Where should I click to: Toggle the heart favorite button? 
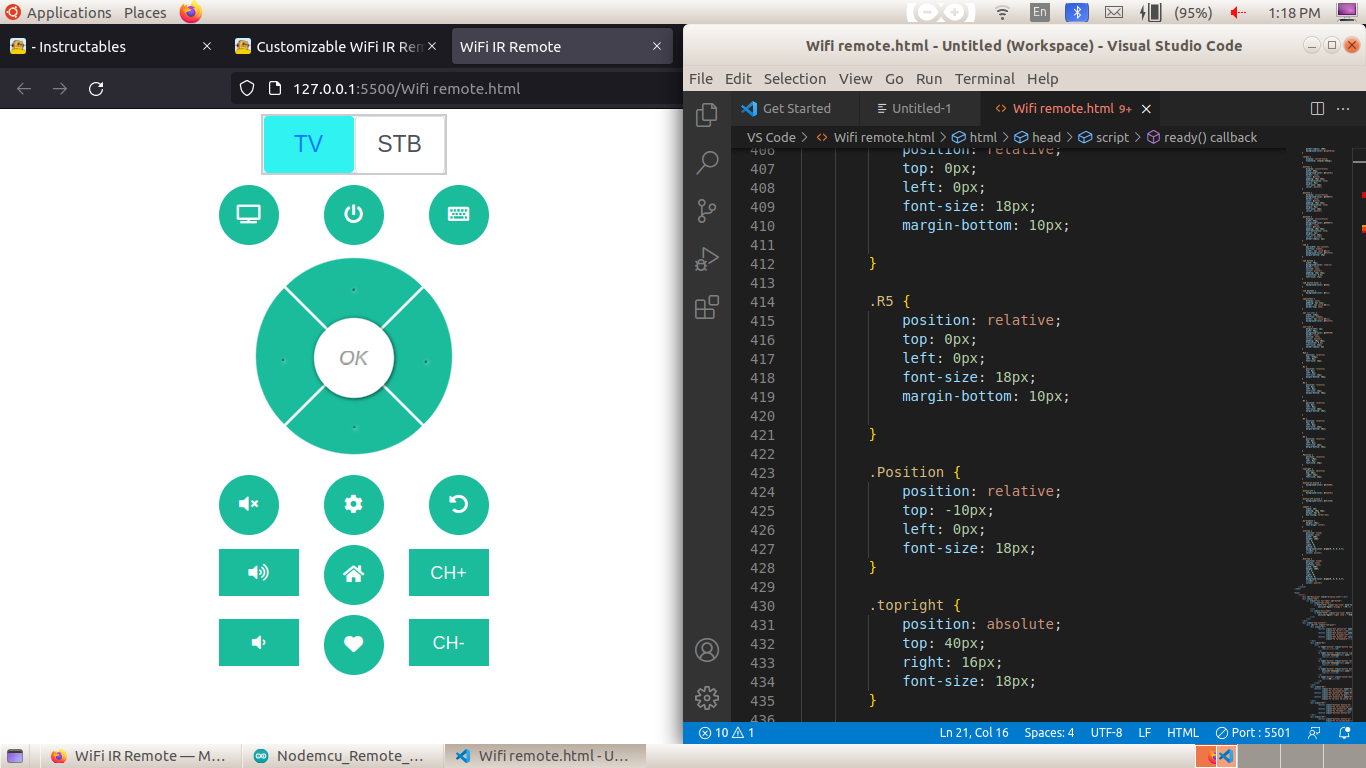click(353, 645)
